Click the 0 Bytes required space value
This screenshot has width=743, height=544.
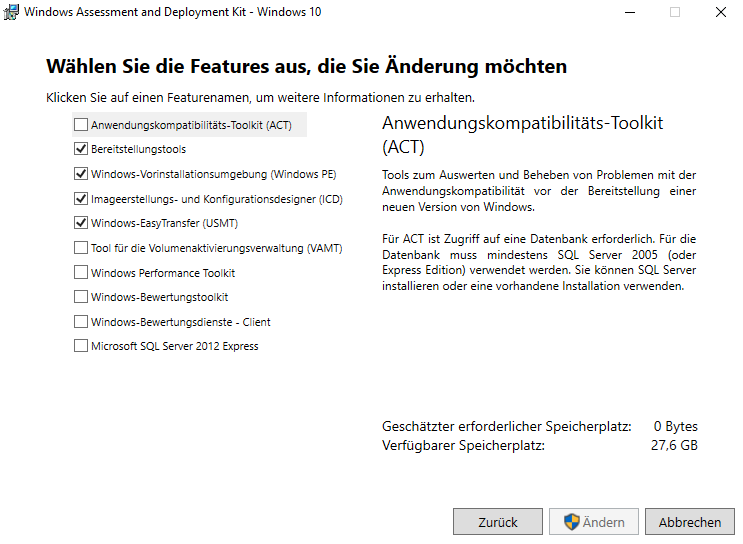pos(676,426)
